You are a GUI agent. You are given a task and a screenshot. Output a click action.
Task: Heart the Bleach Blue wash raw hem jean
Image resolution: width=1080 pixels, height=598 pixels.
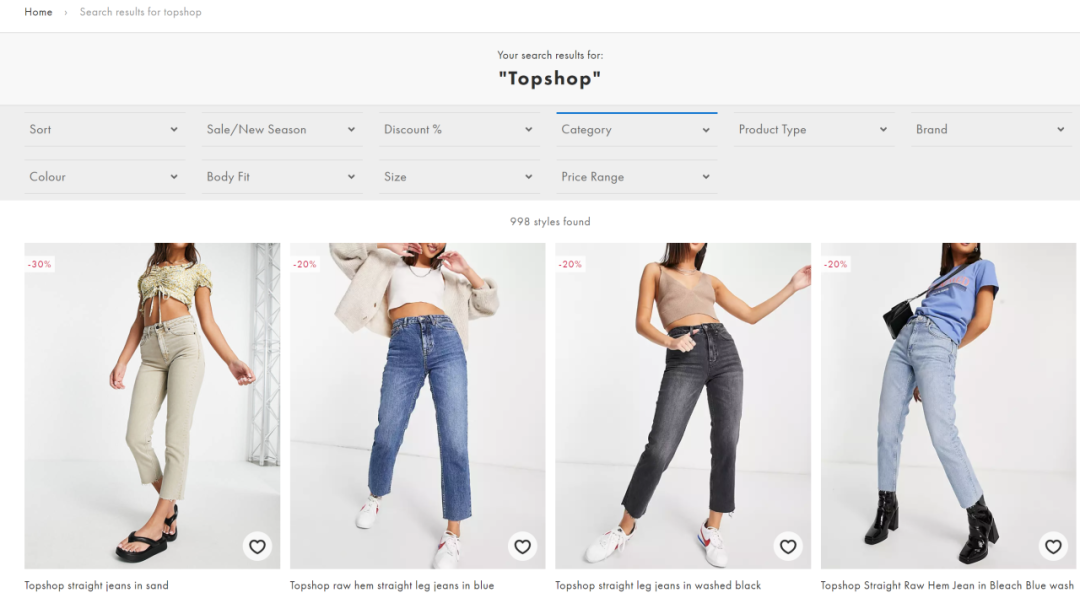coord(1053,546)
